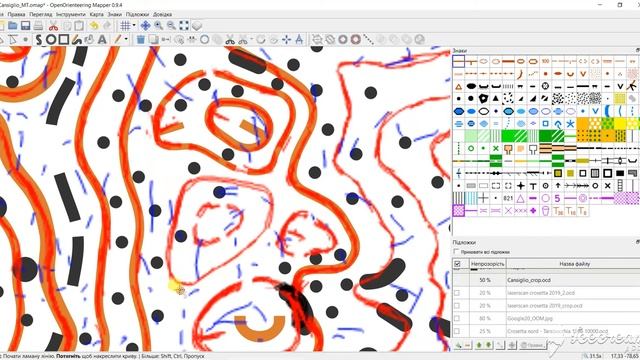The image size is (640, 360).
Task: Toggle 'hide all templates' checkbox
Action: [456, 251]
